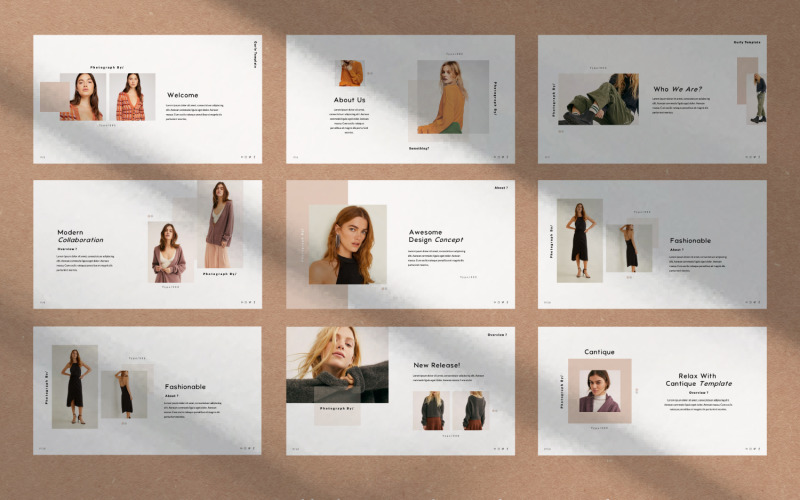
Task: Select the portrait on the pink Cantique square
Action: coord(600,391)
